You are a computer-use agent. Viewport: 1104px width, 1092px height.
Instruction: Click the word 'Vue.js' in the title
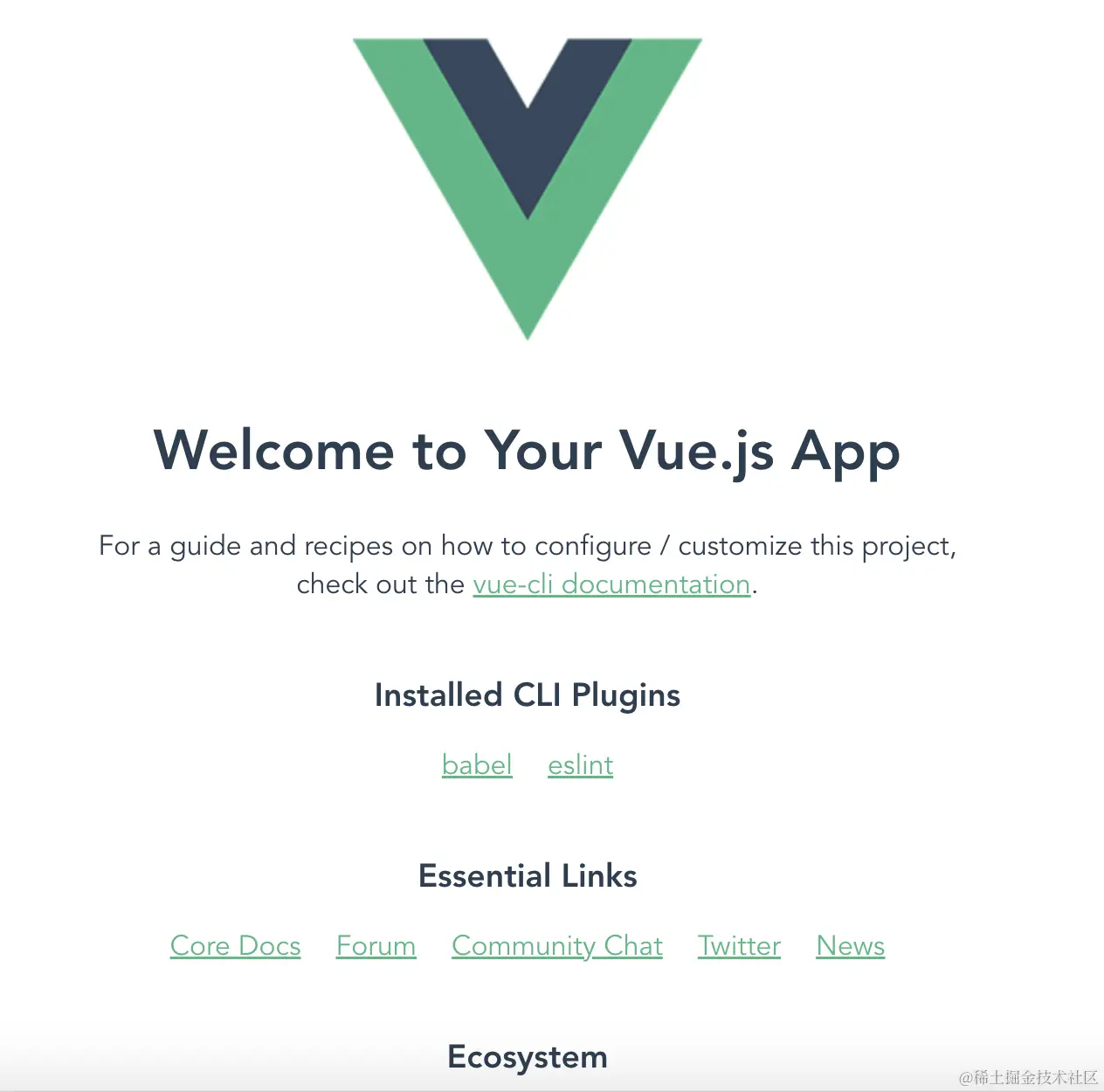click(x=697, y=452)
